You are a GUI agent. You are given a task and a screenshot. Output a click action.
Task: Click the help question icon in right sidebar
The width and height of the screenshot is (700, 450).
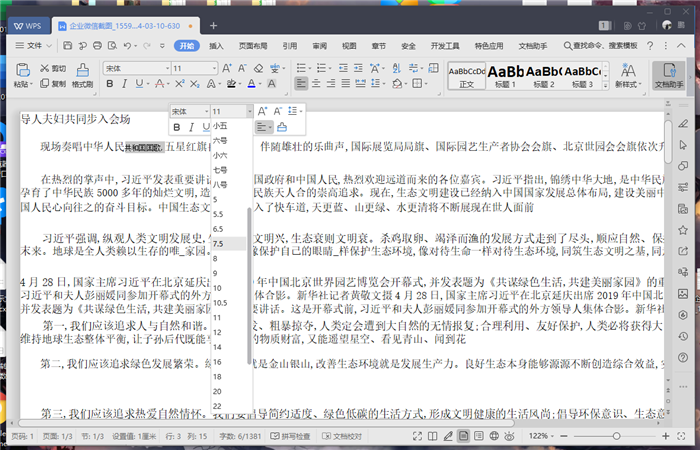coord(683,357)
